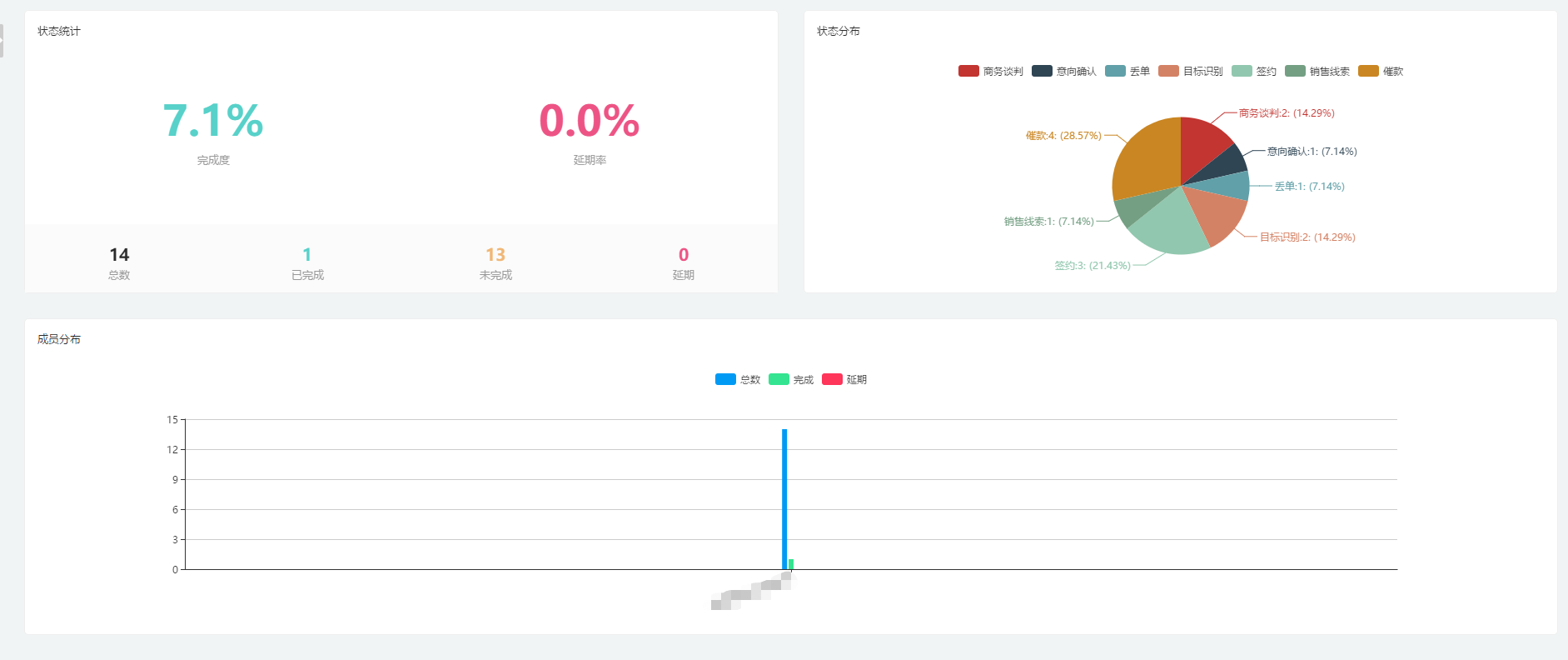Toggle the 总数 series legend in bar chart
The image size is (1568, 660).
point(738,379)
